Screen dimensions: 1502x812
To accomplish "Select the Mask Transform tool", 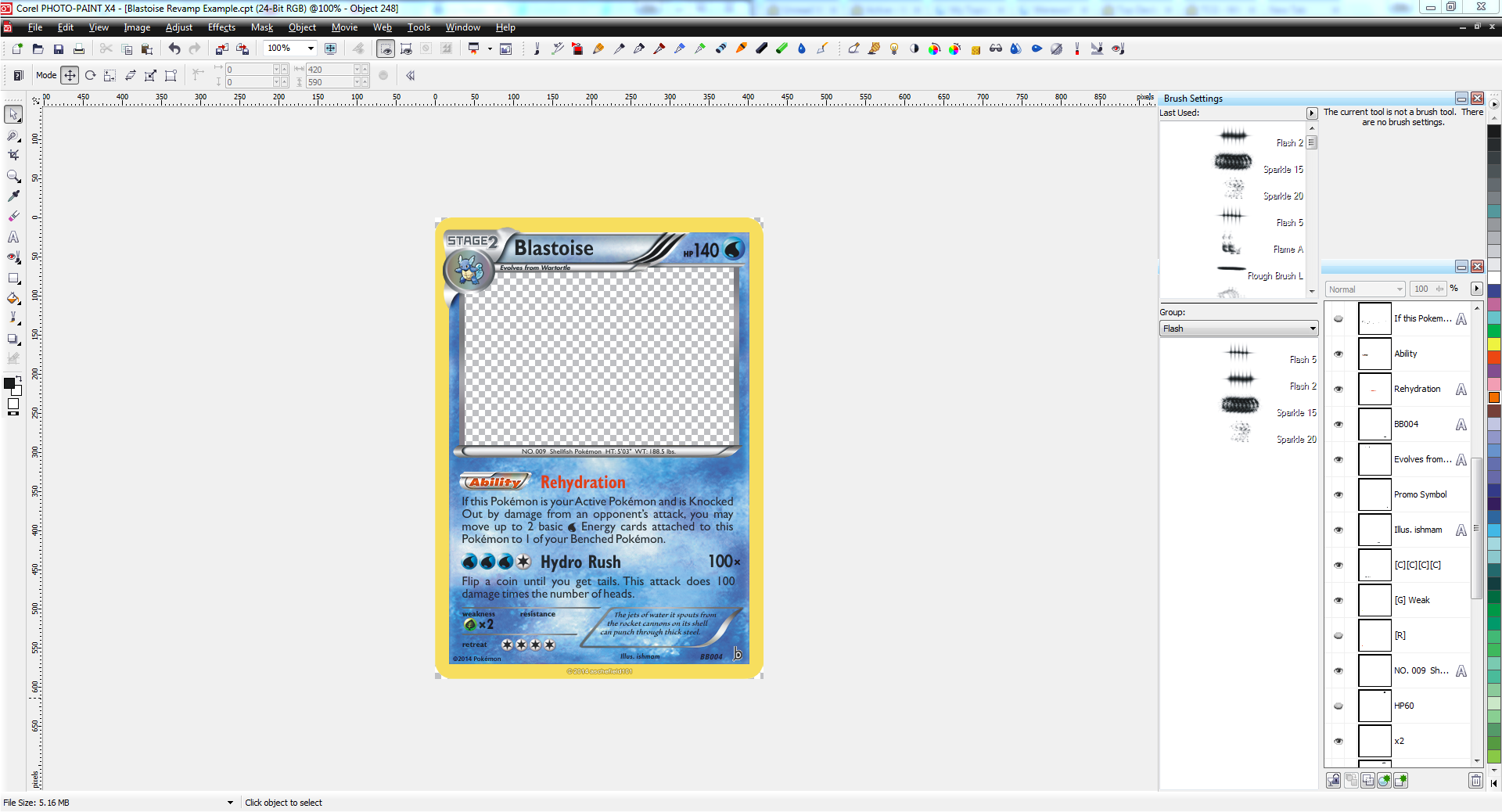I will tap(14, 135).
